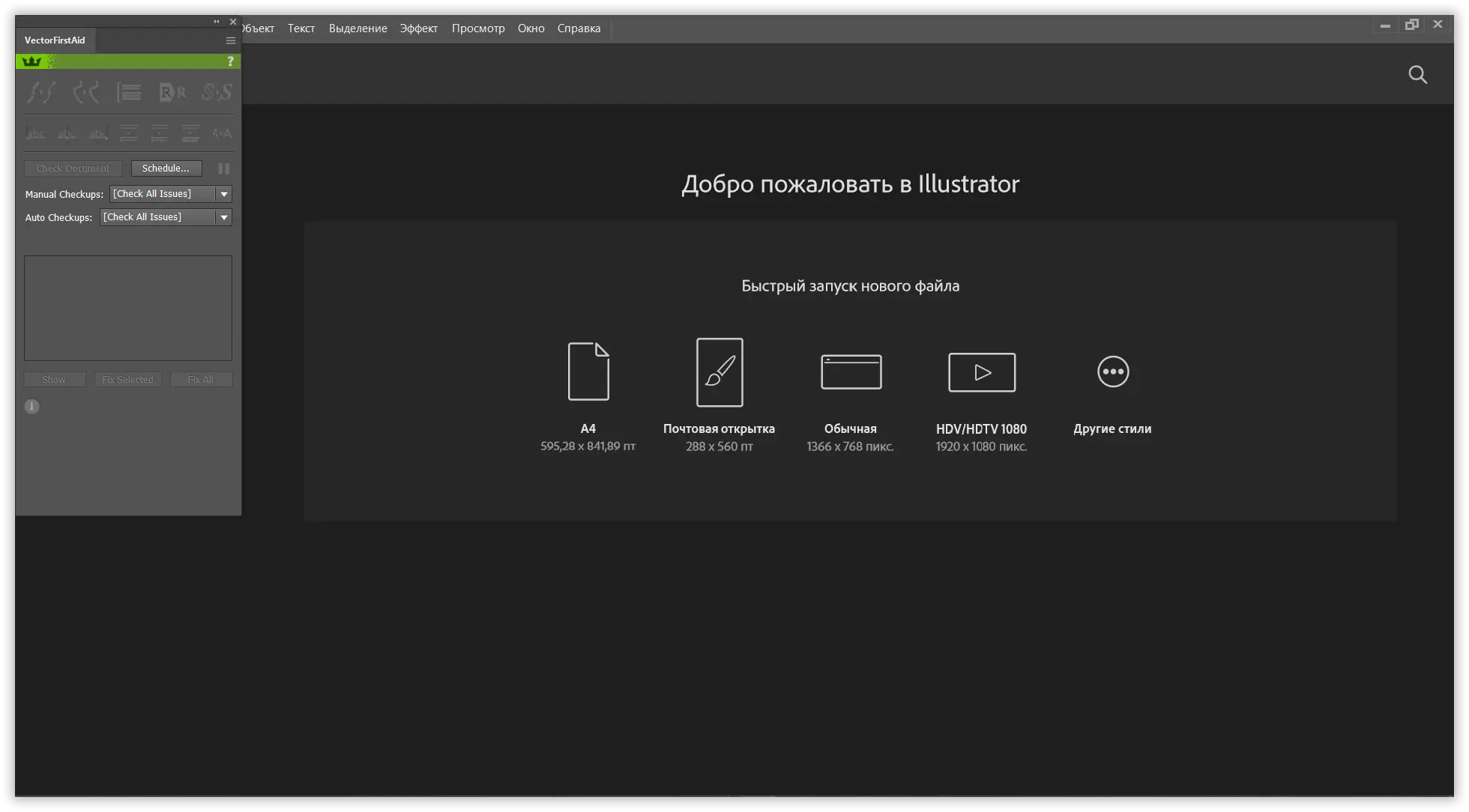
Task: Select the VectorFirstAid panel tab
Action: tap(55, 40)
